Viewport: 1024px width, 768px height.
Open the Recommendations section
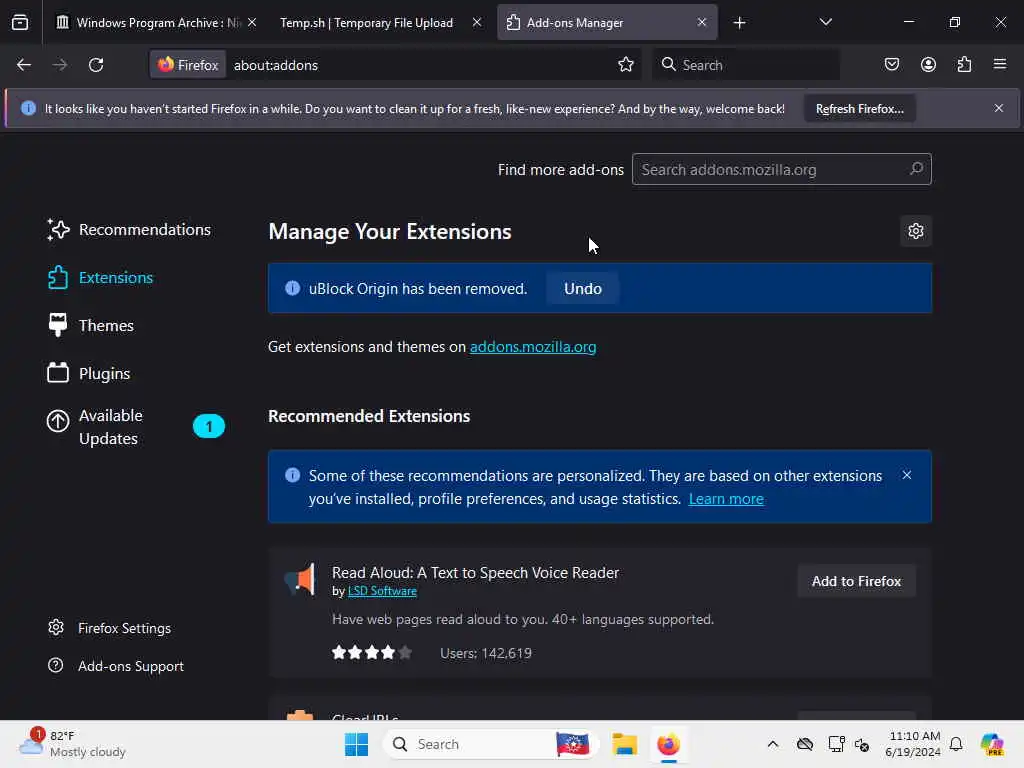tap(129, 230)
